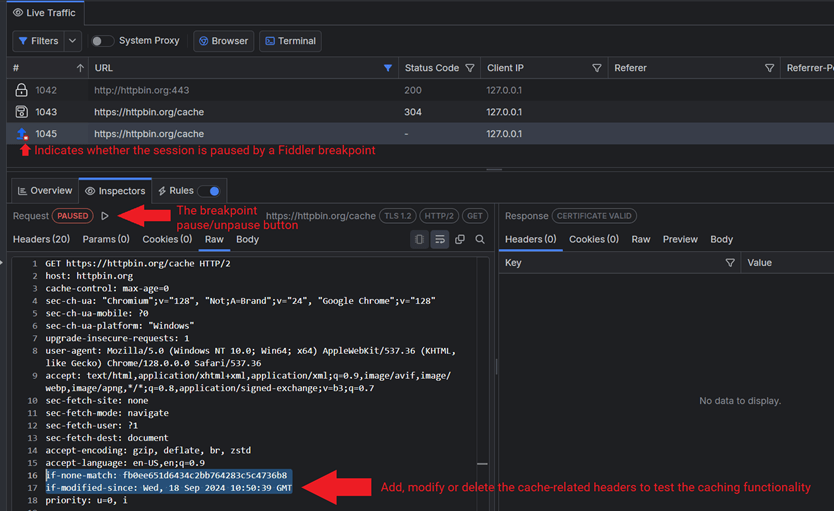Open the Referer column filter

pos(769,68)
